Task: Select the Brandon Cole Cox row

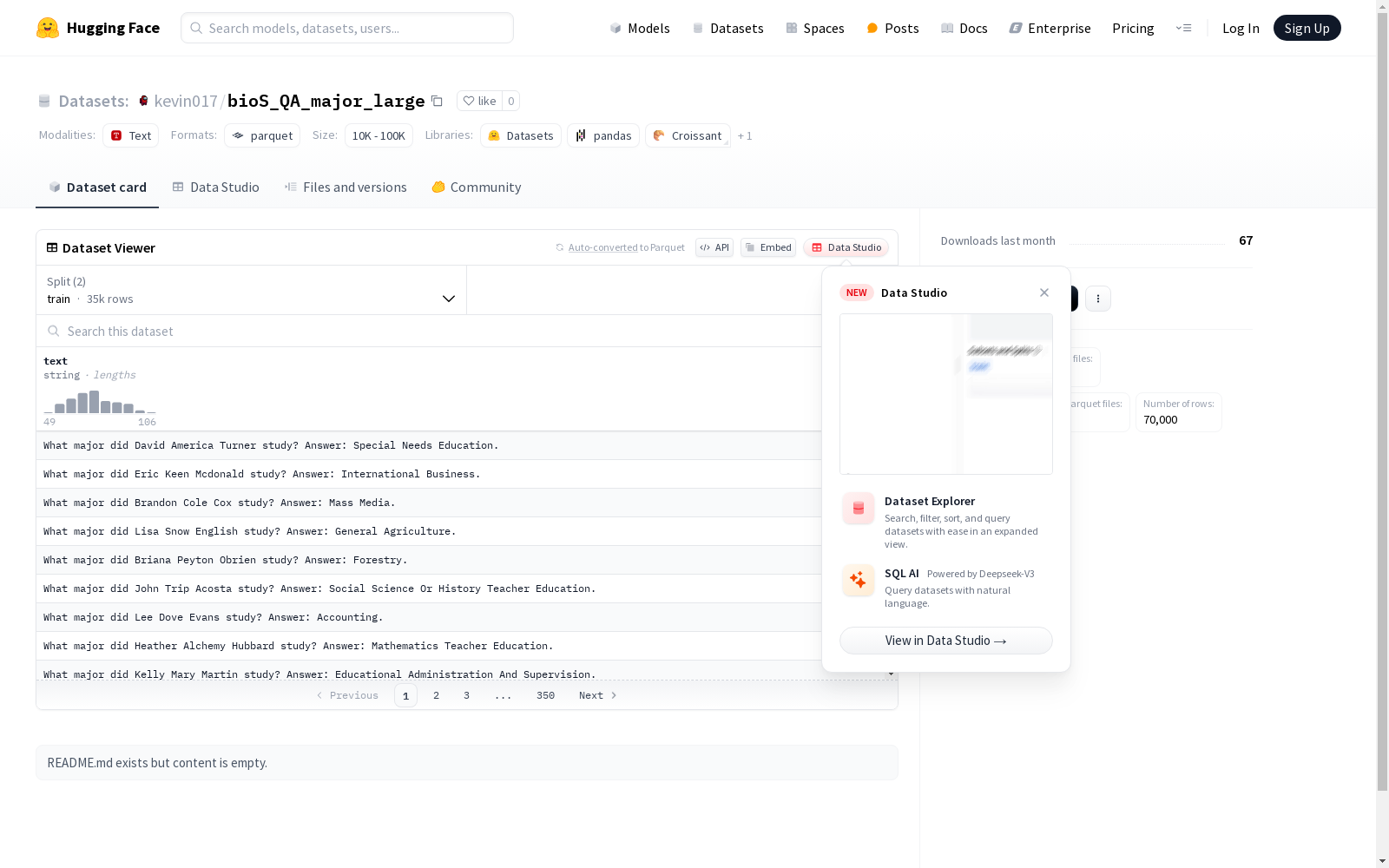Action: click(429, 503)
